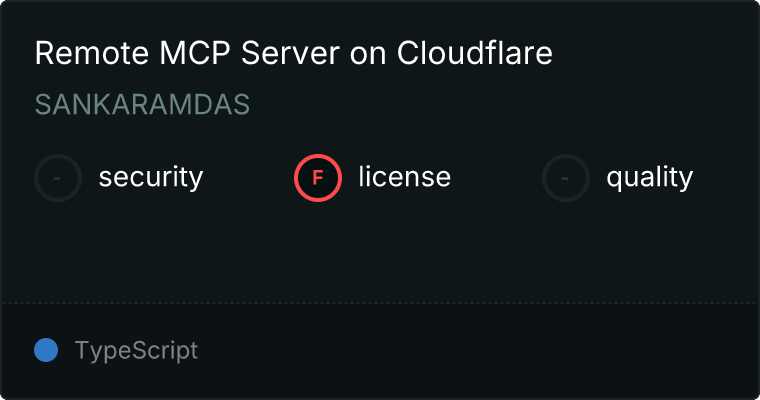Viewport: 760px width, 400px height.
Task: Click the dashed divider above TypeScript
Action: [x=380, y=302]
